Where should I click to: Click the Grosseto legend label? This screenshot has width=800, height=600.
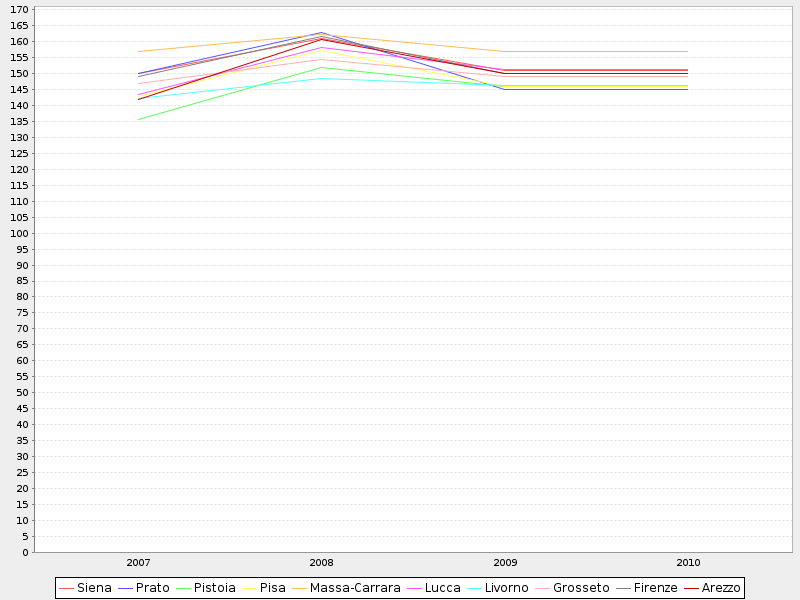581,588
